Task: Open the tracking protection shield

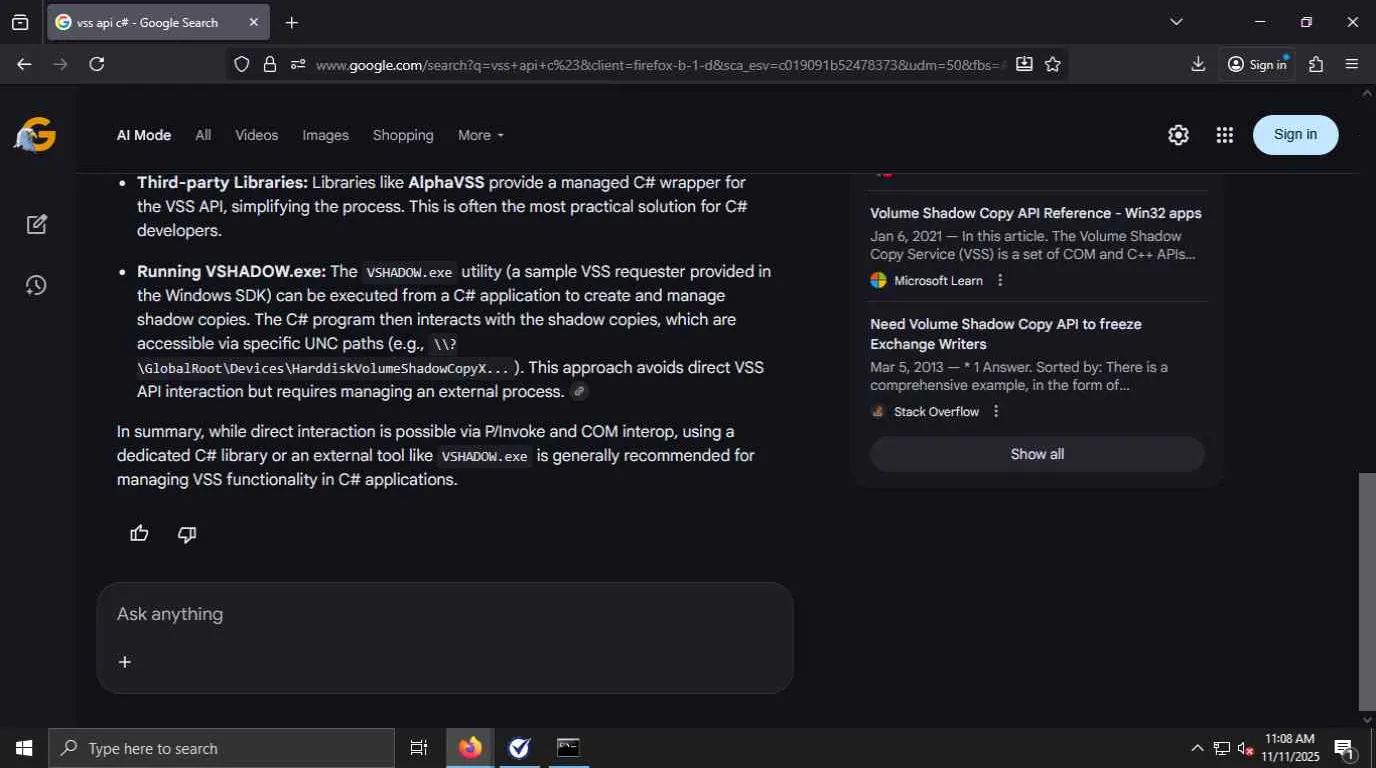Action: tap(241, 64)
